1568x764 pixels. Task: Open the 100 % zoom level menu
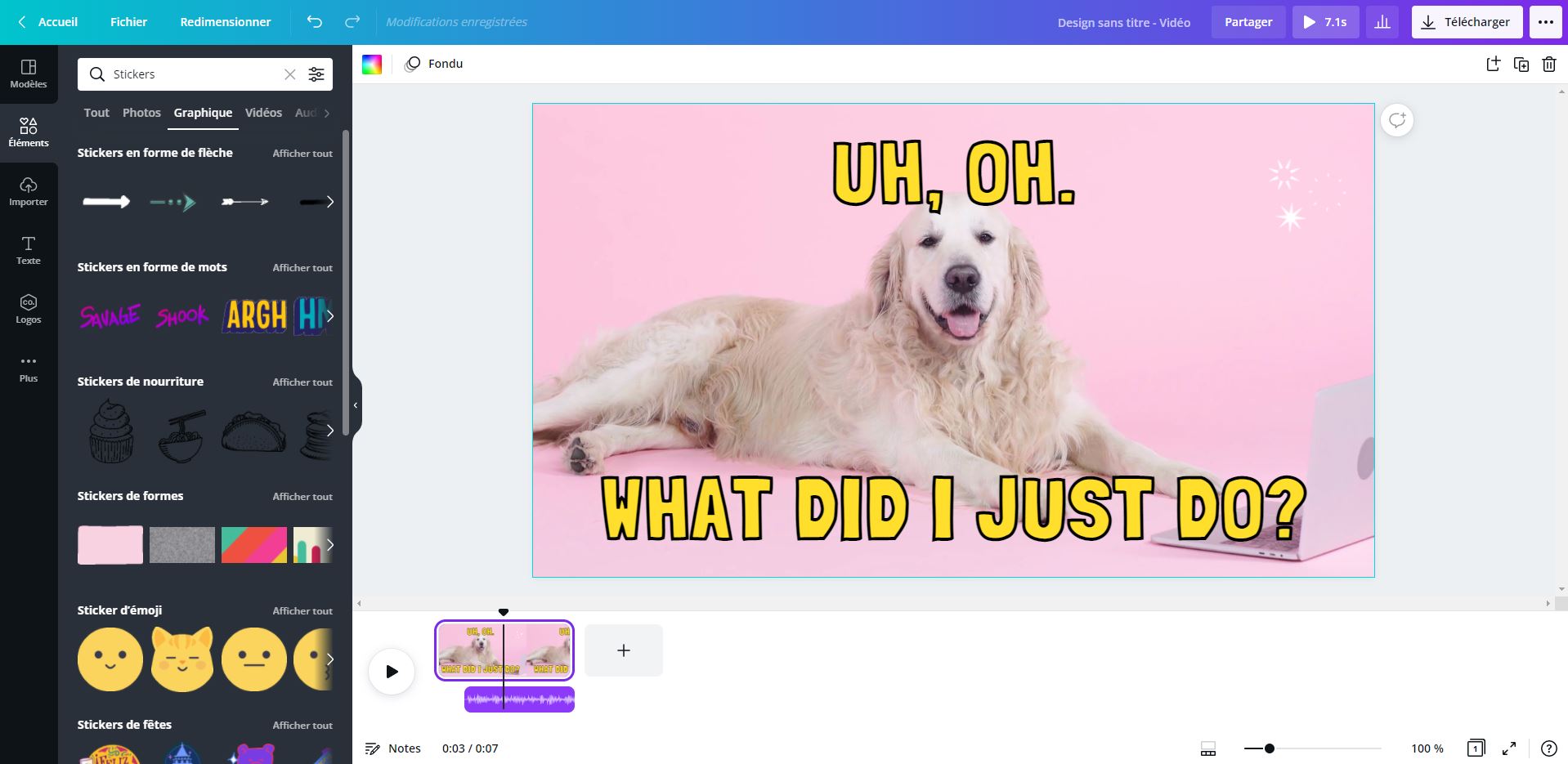pyautogui.click(x=1427, y=748)
